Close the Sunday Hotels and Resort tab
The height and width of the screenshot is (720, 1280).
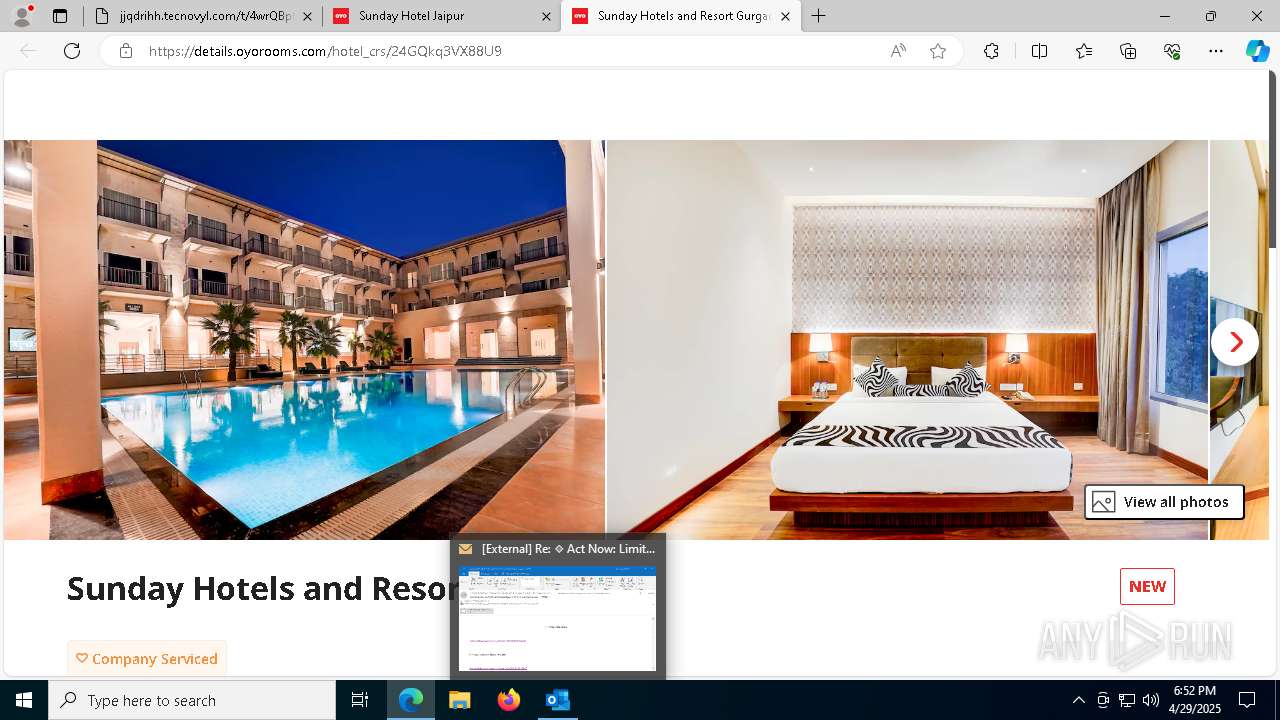coord(785,16)
